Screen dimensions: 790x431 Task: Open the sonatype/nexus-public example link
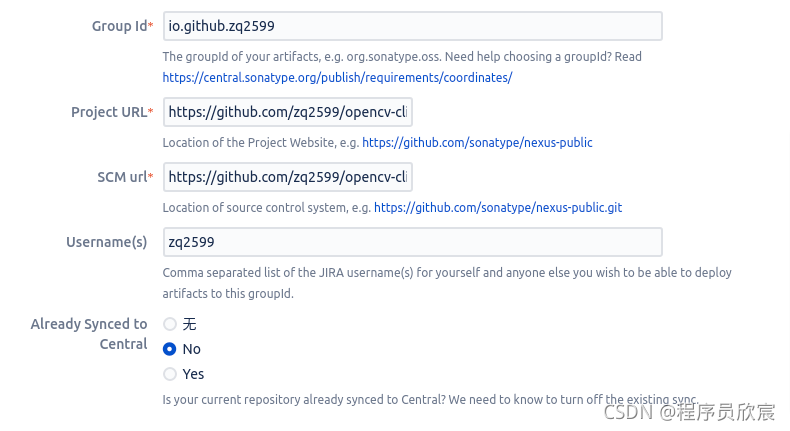(477, 143)
